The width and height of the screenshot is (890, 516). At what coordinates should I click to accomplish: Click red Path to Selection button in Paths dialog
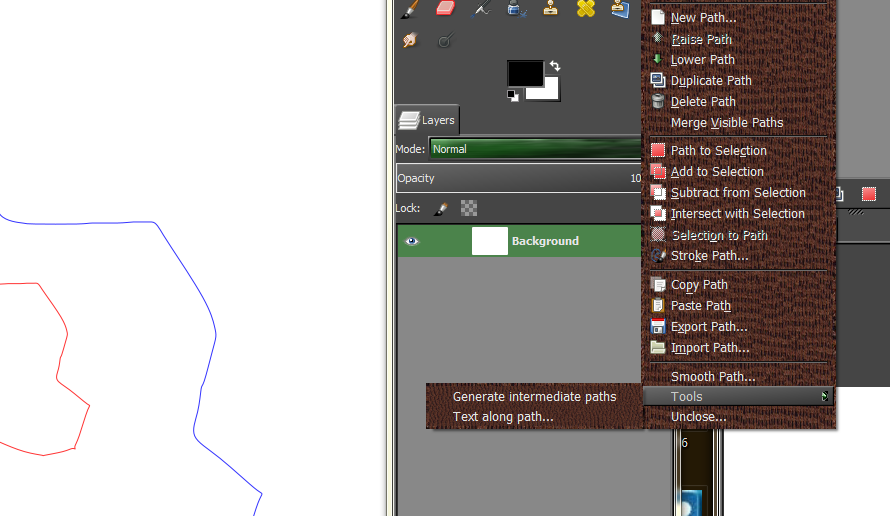868,194
